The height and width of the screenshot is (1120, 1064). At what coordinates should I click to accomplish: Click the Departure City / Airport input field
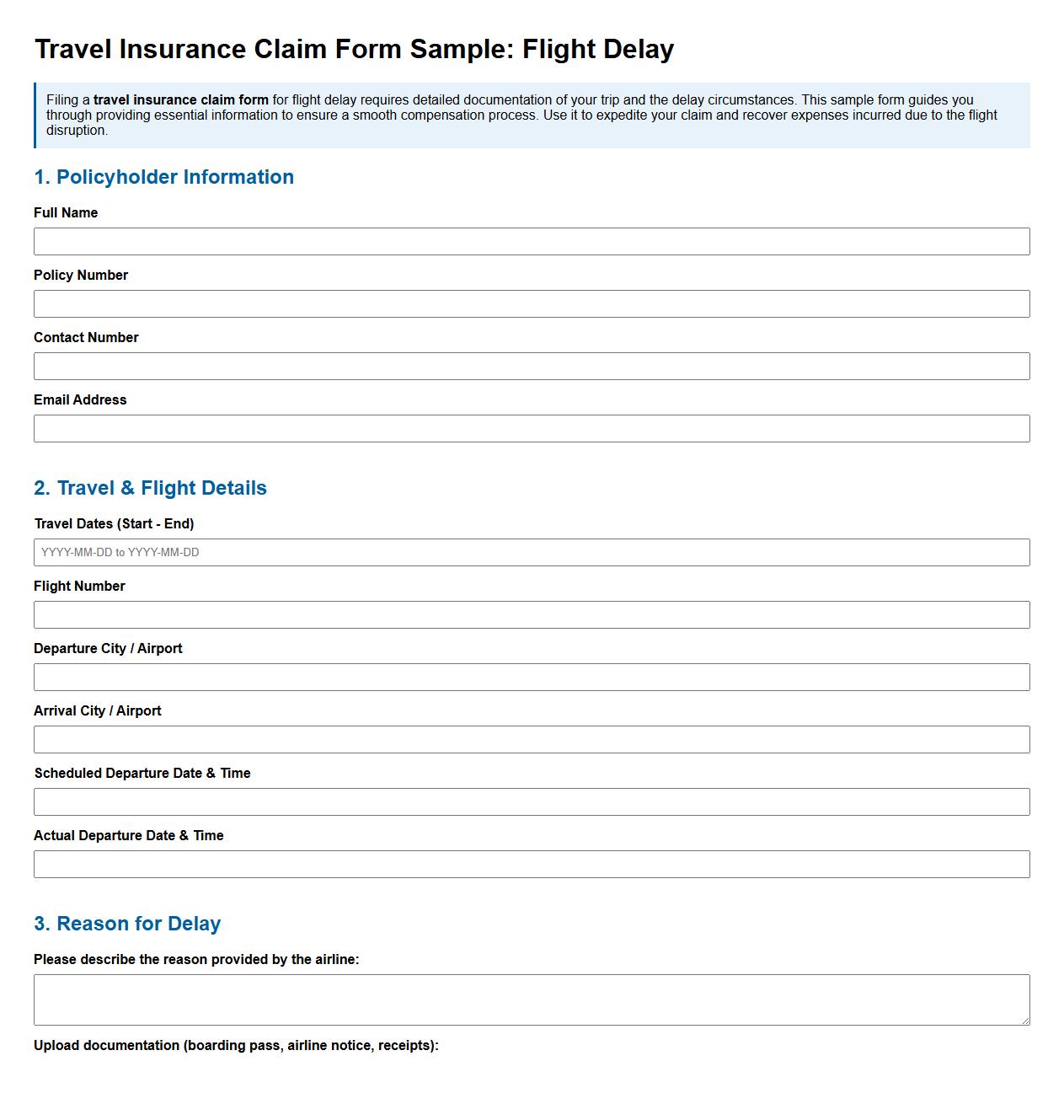(531, 677)
